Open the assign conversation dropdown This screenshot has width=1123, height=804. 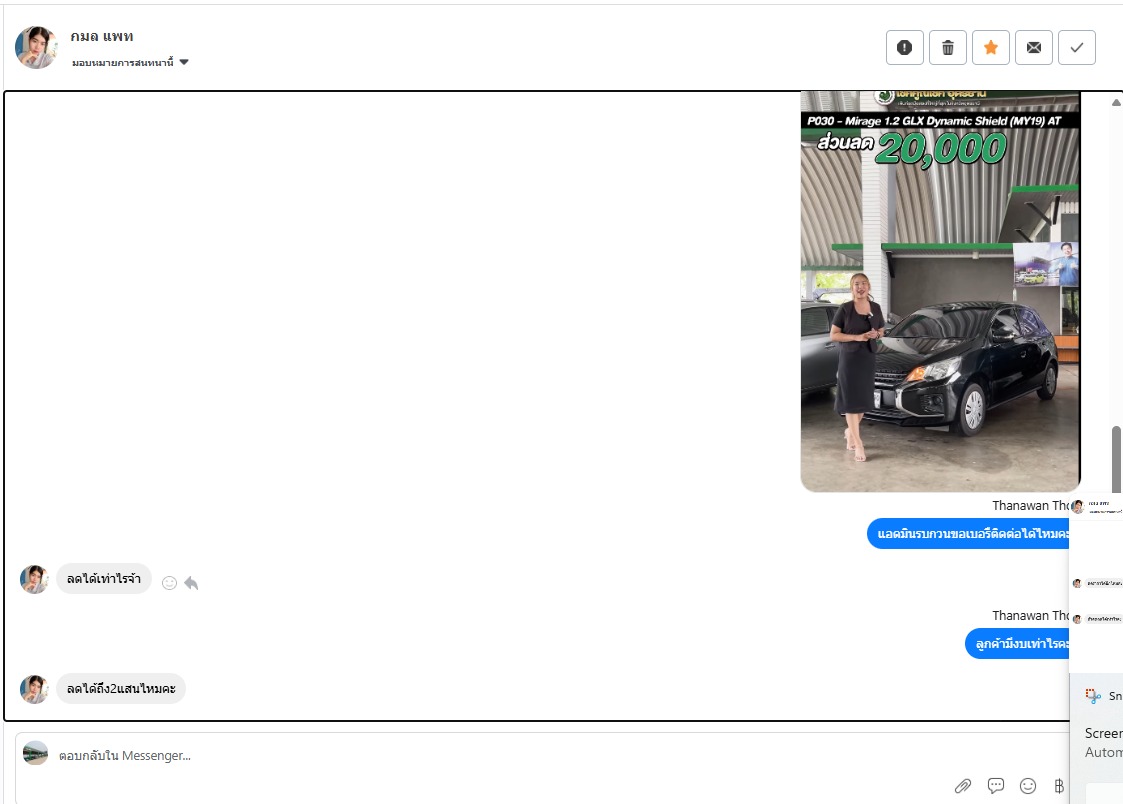coord(130,62)
